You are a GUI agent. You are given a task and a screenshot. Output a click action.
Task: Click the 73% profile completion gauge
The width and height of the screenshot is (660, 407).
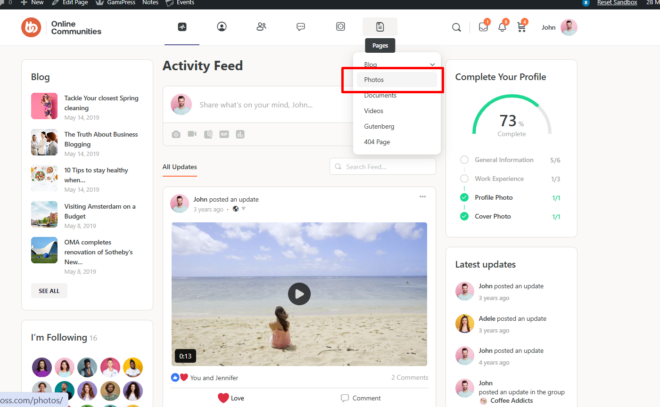pos(511,116)
